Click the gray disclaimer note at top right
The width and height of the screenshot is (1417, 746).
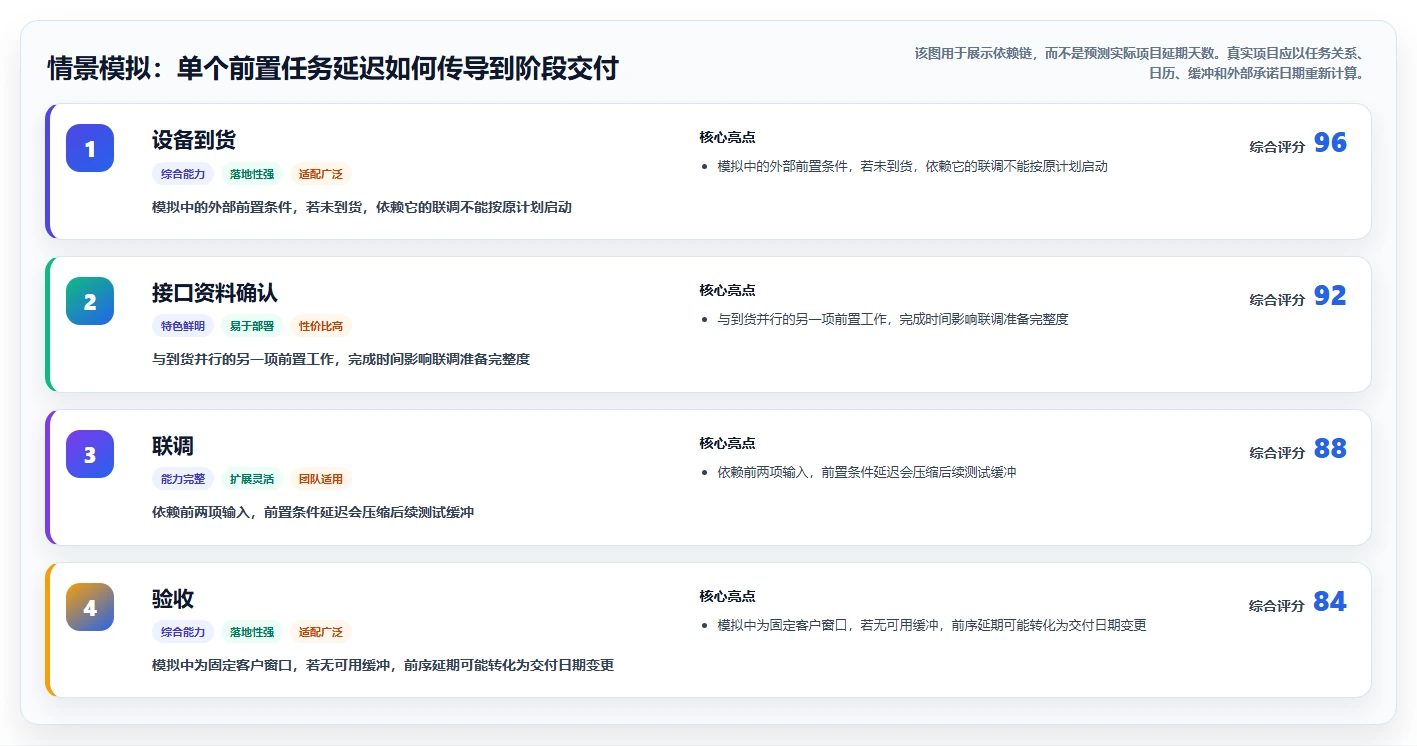1139,63
